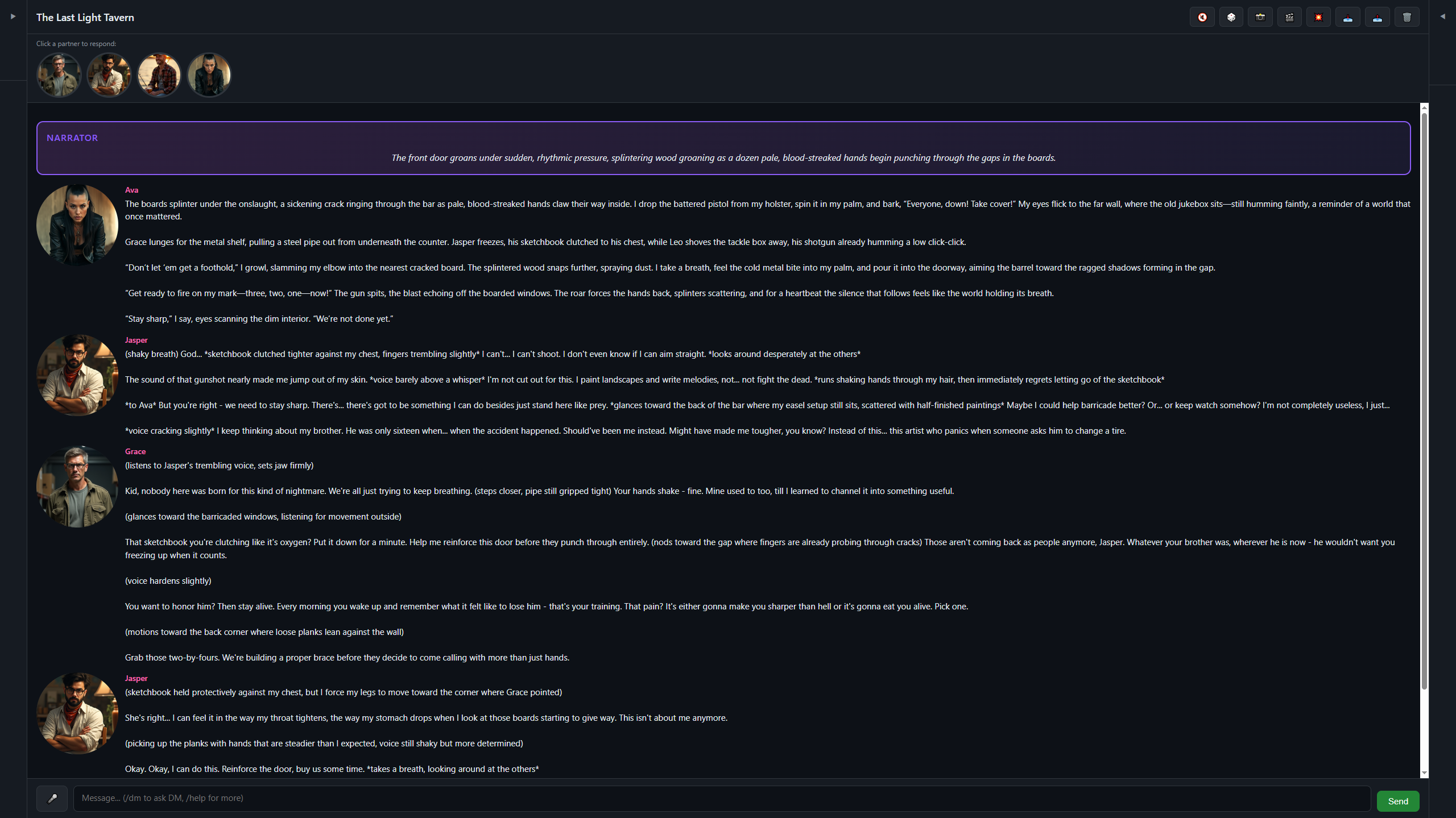1456x818 pixels.
Task: Select Jasper's partner avatar to respond
Action: (x=109, y=75)
